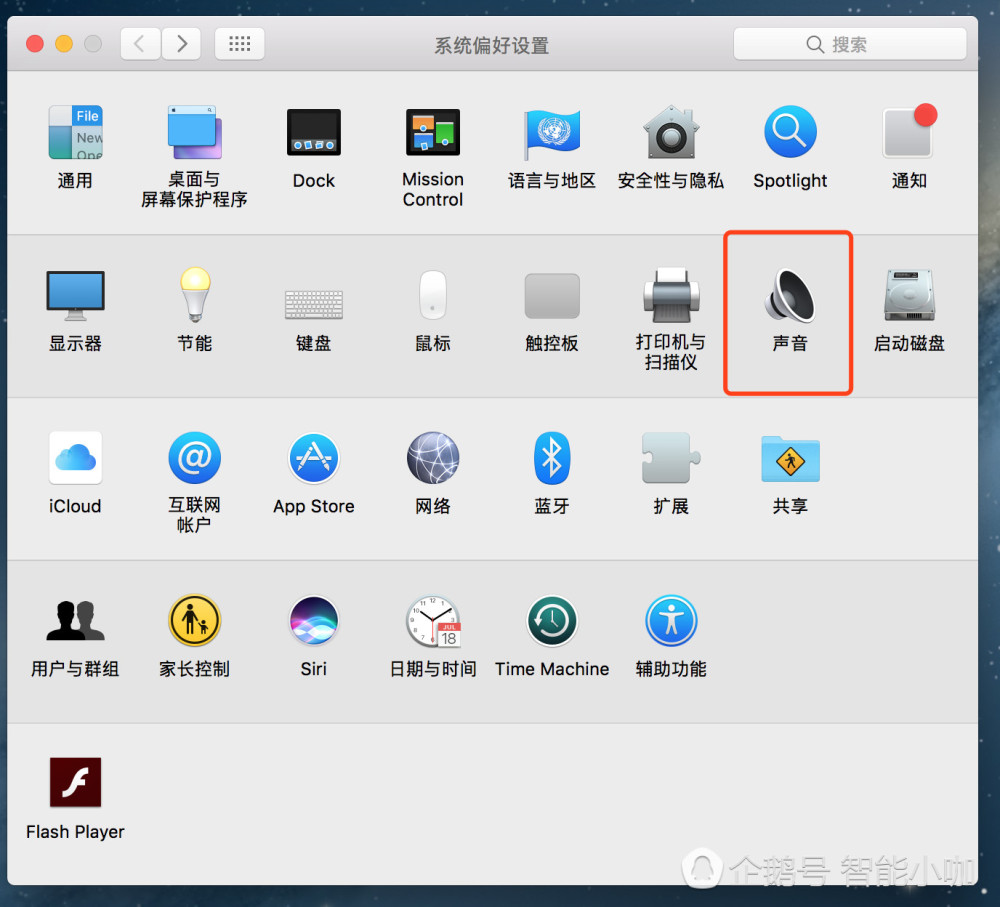
Task: Click the forward navigation arrow
Action: (182, 44)
